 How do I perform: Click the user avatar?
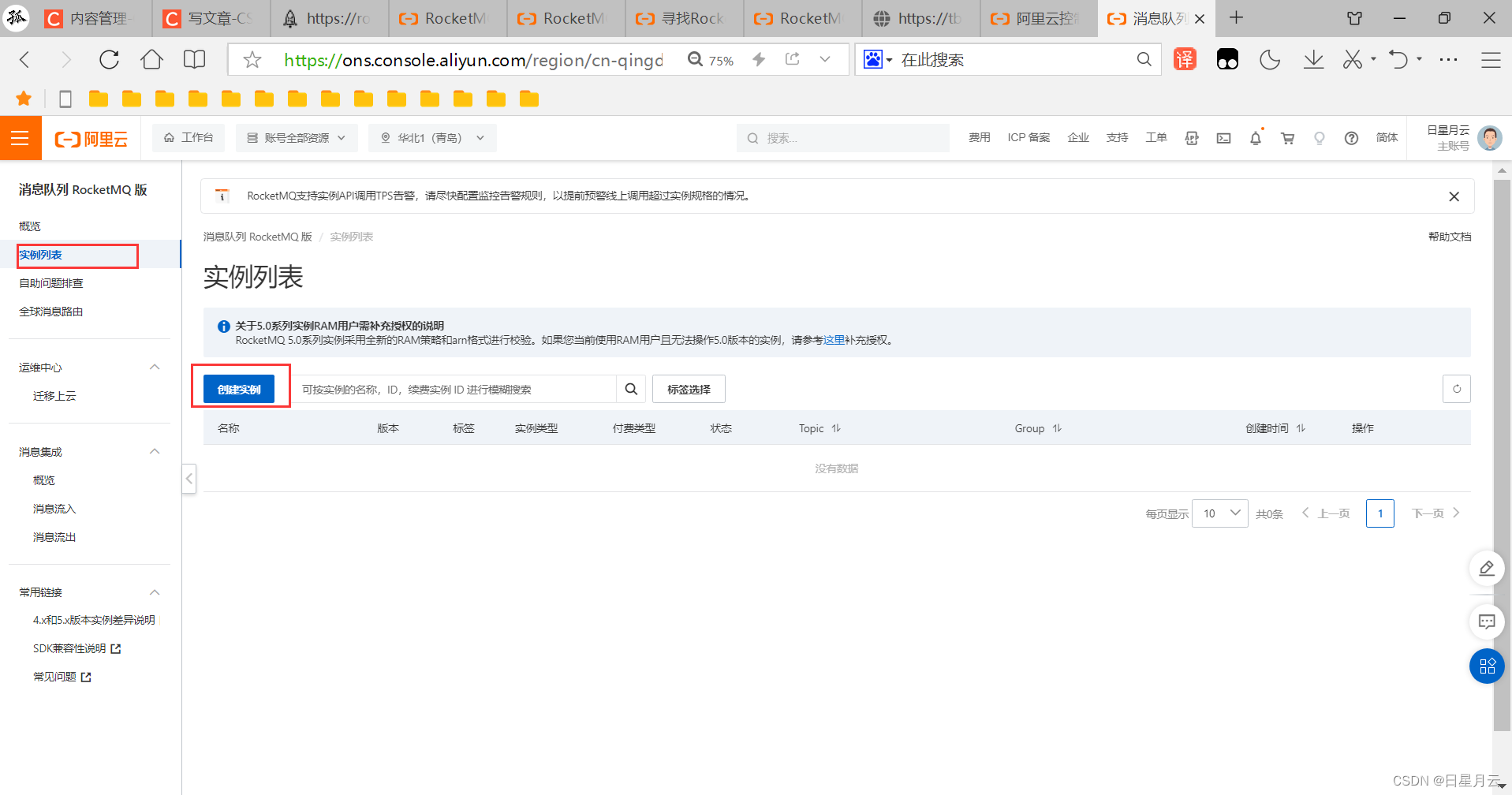pyautogui.click(x=1489, y=138)
